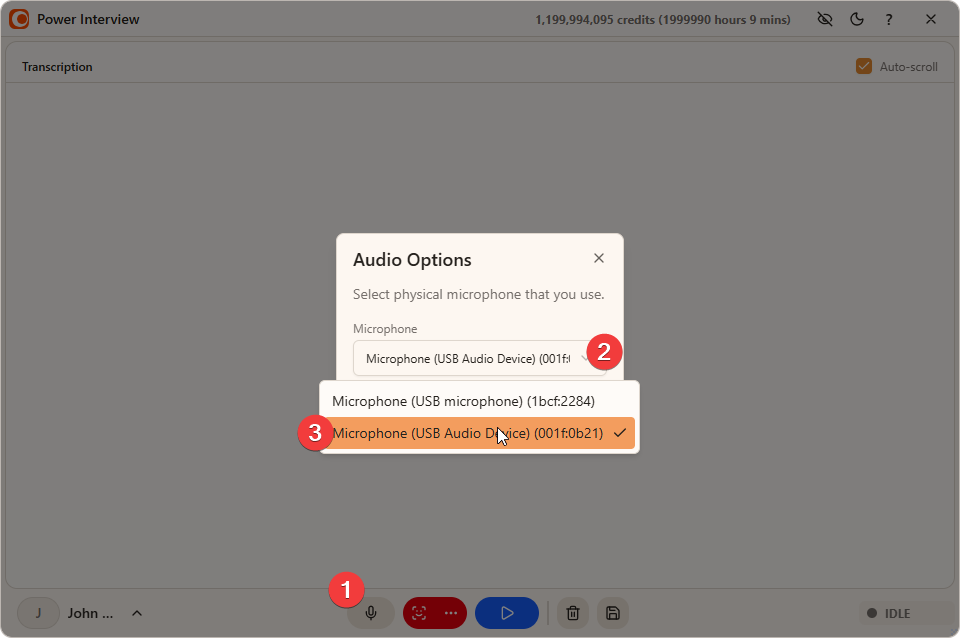Close the Audio Options dialog
Image resolution: width=960 pixels, height=640 pixels.
(599, 258)
